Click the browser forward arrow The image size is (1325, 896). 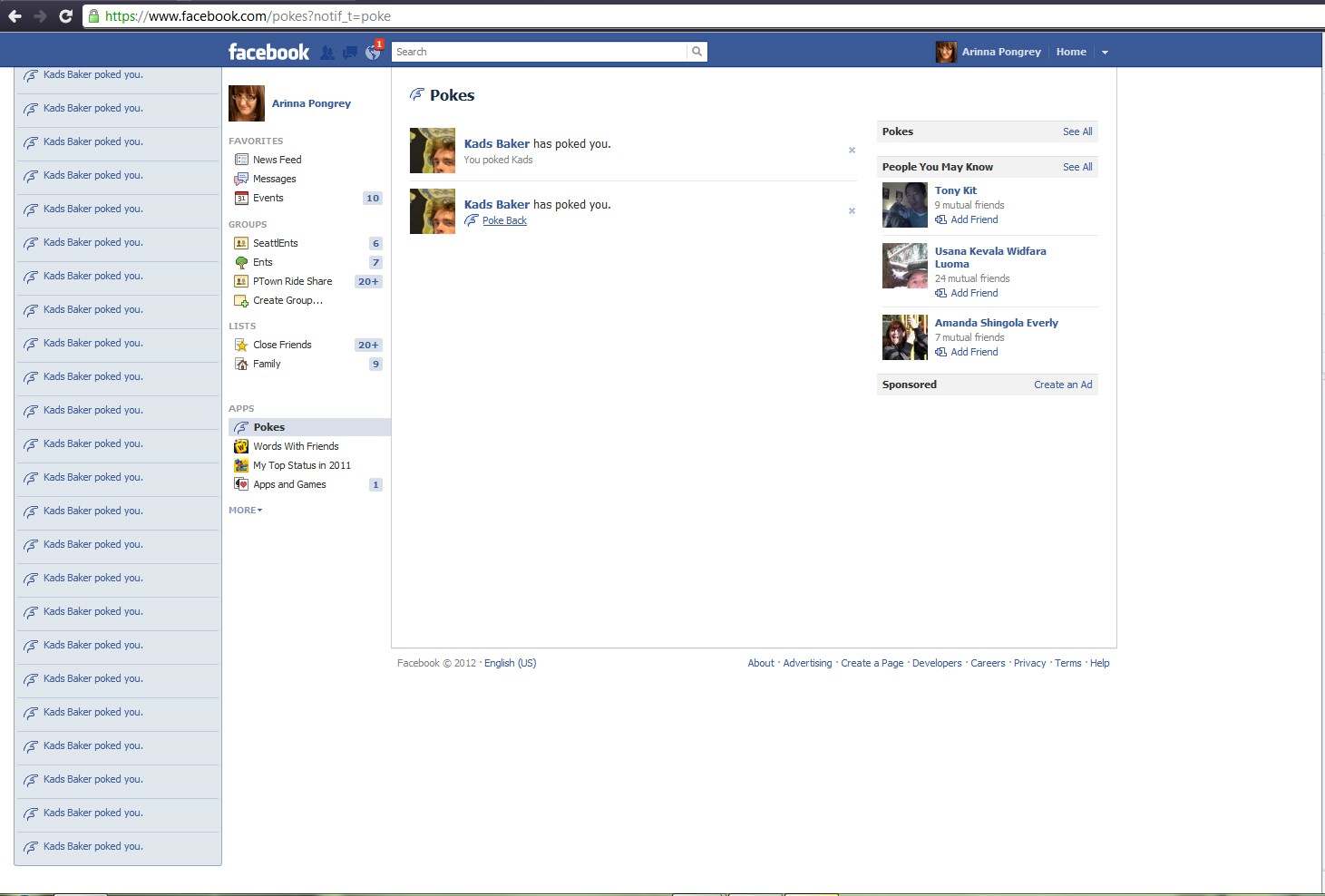pos(40,16)
